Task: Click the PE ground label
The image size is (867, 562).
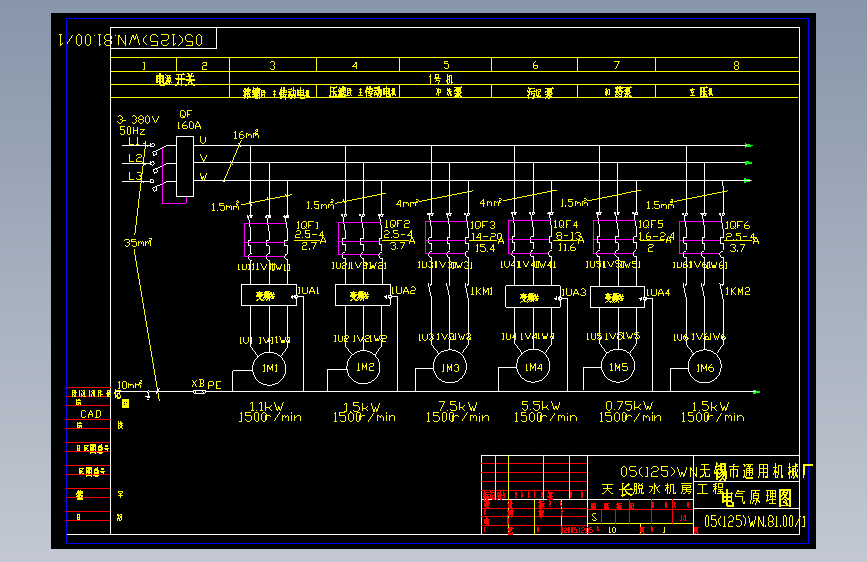Action: click(215, 385)
